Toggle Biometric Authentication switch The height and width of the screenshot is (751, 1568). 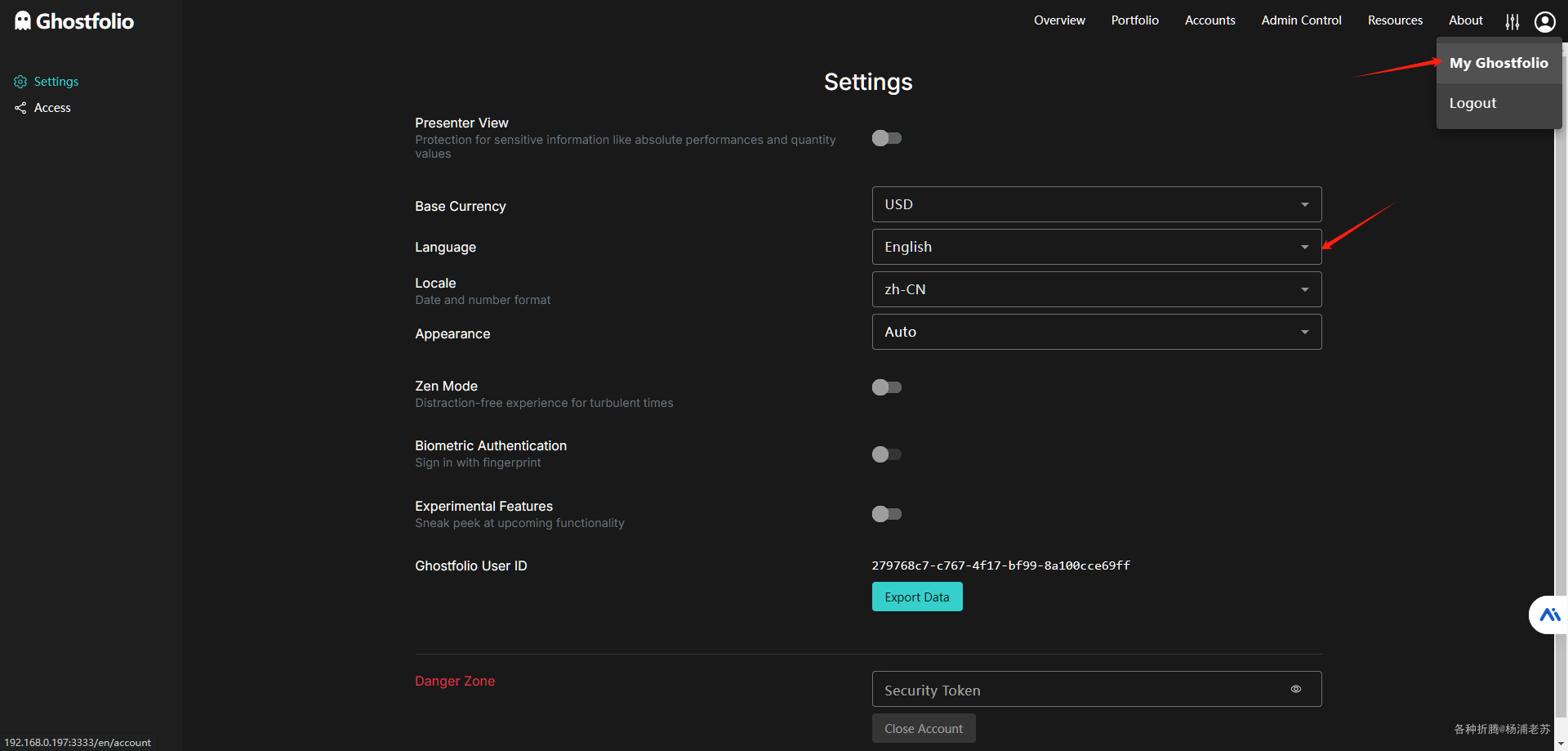pos(887,454)
